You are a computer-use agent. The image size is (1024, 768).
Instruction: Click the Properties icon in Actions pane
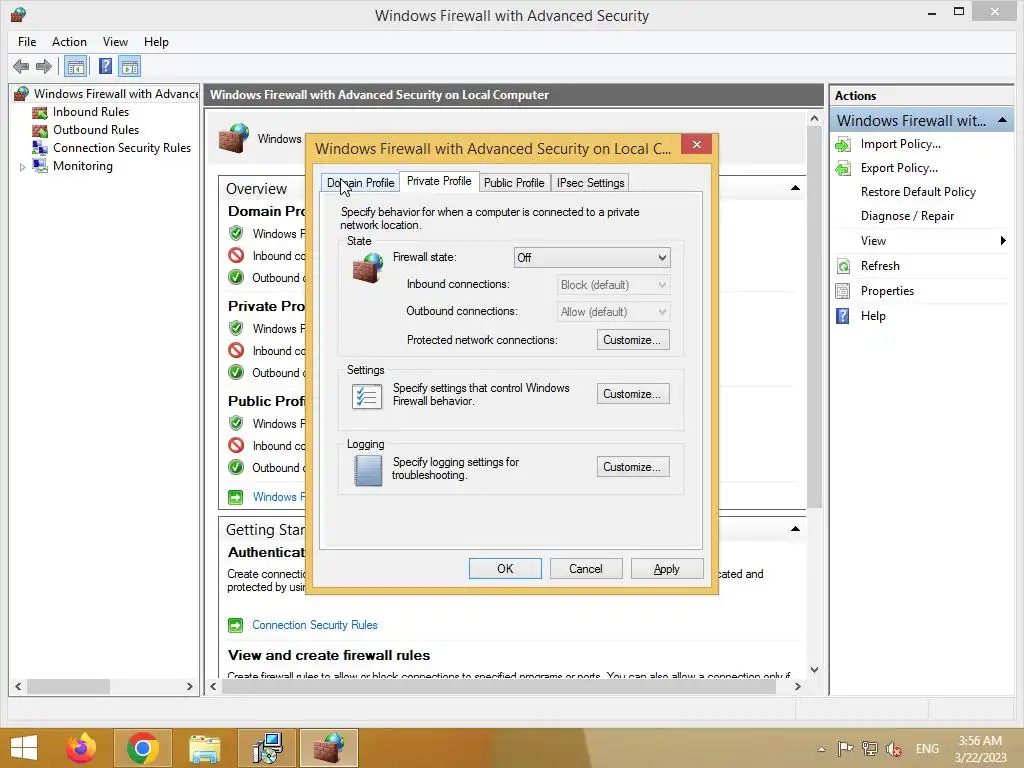[843, 291]
